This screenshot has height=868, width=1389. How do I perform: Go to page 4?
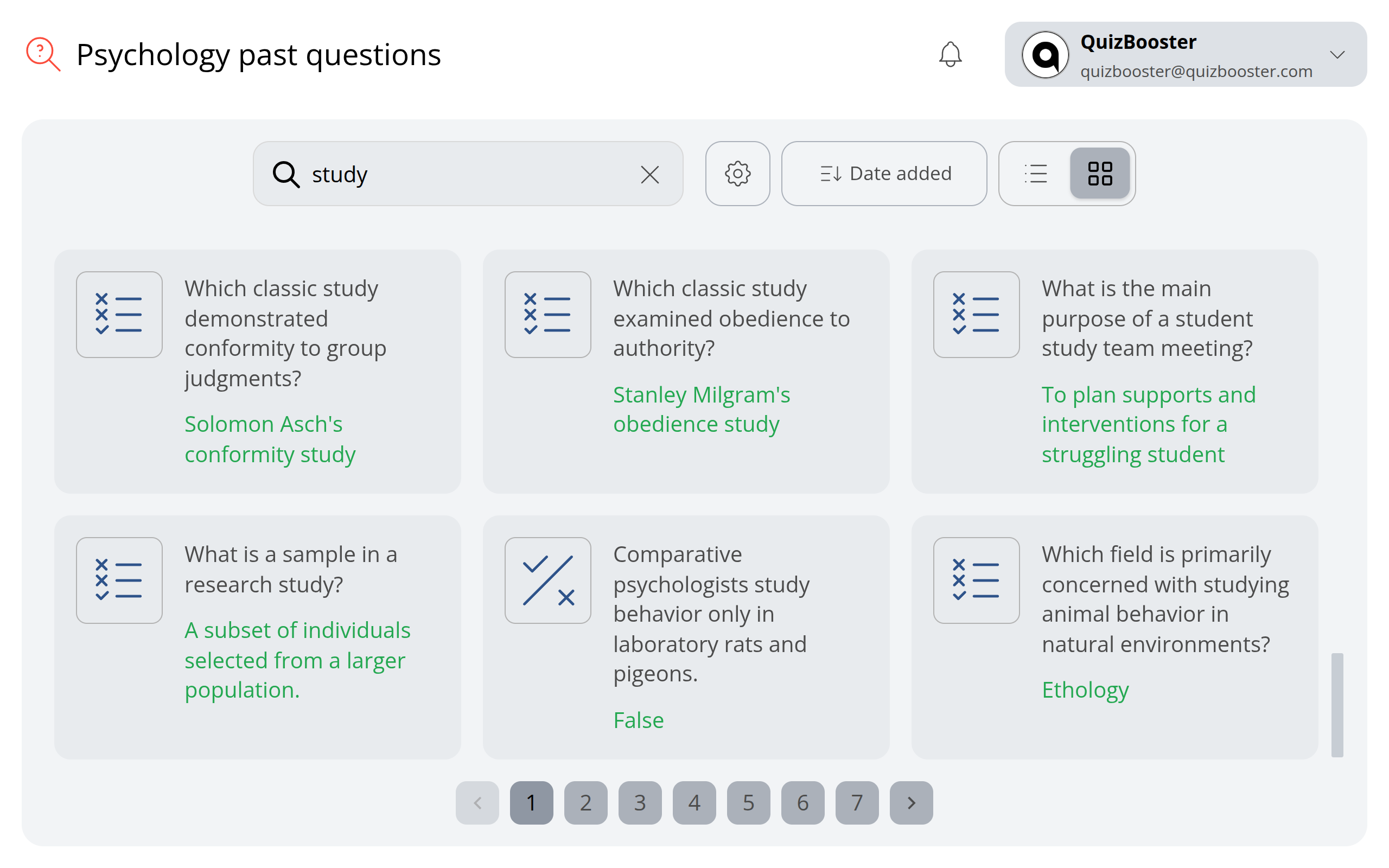point(694,802)
